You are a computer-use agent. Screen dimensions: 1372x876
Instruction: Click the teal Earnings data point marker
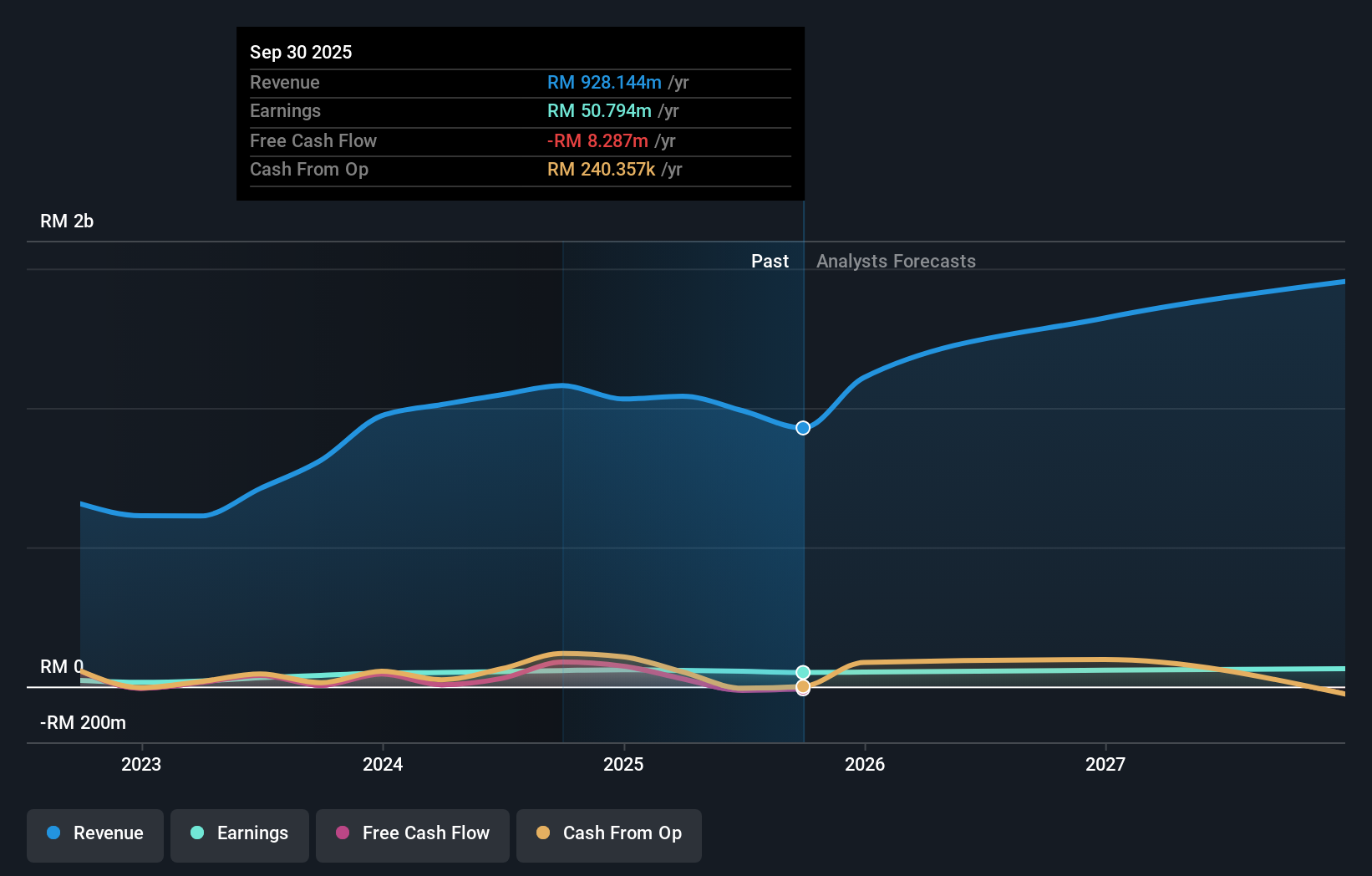point(803,672)
